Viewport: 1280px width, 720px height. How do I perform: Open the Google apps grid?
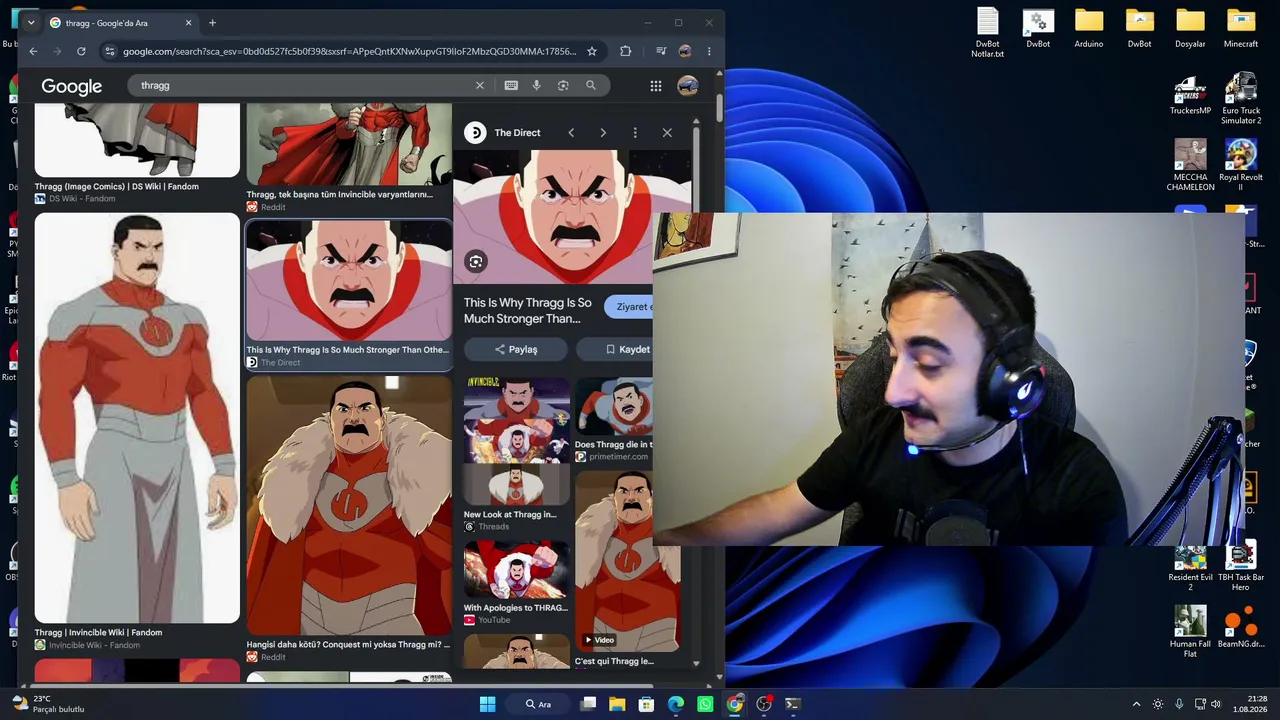(656, 86)
